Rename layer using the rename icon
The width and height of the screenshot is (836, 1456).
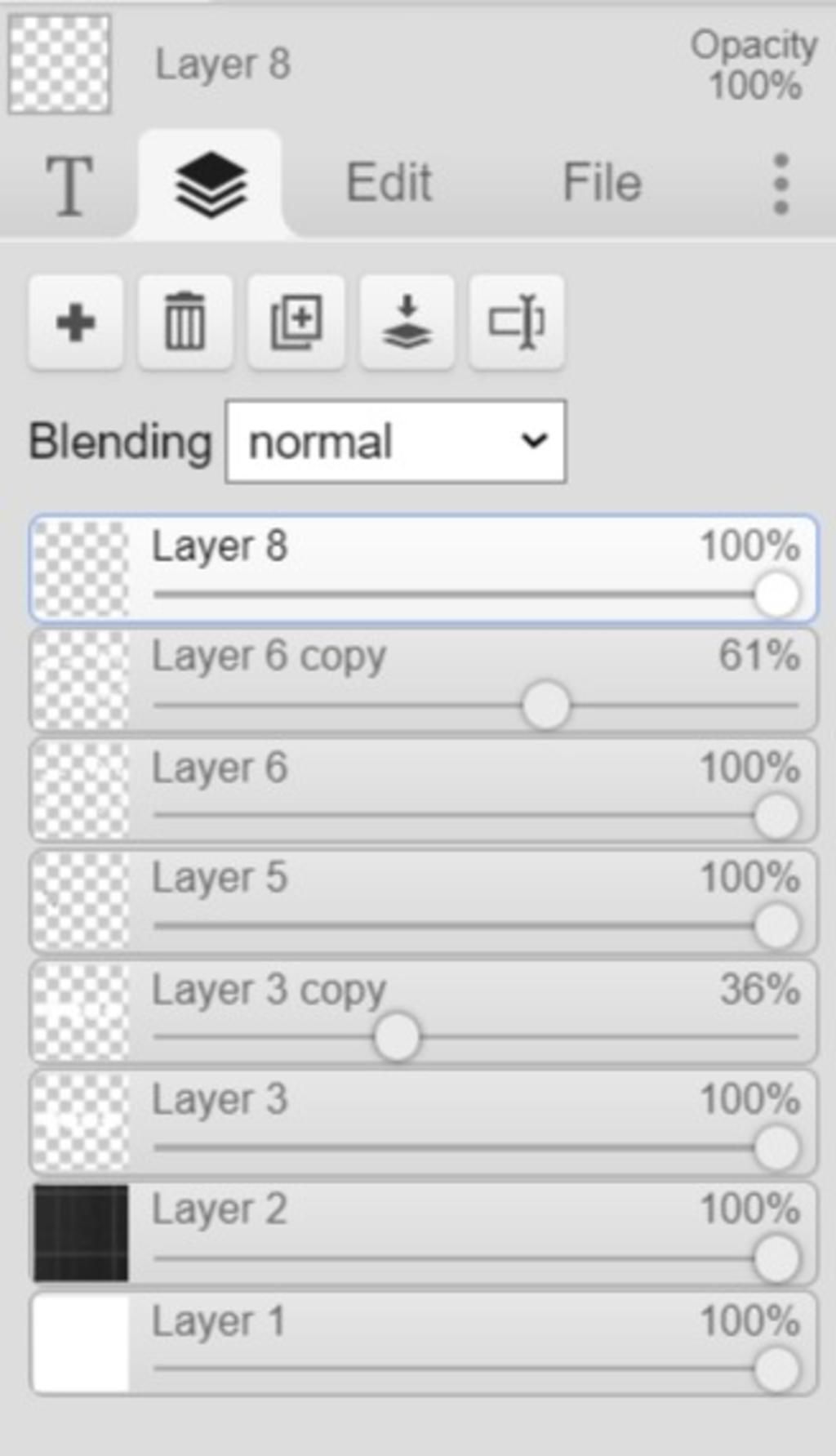click(516, 323)
